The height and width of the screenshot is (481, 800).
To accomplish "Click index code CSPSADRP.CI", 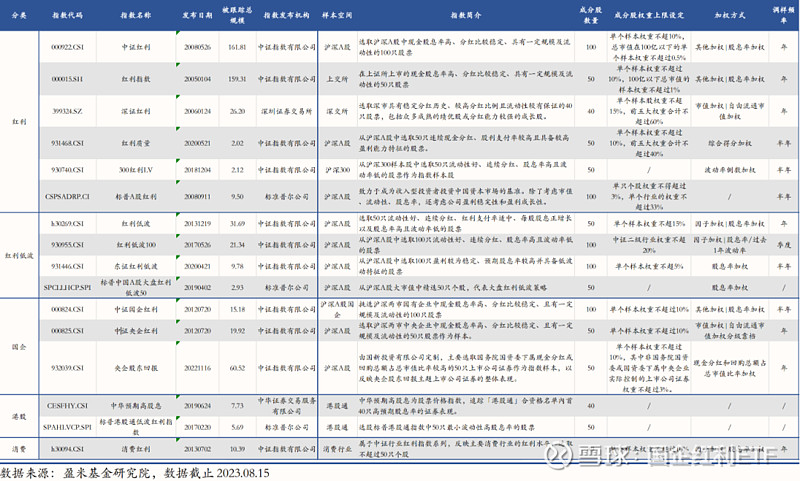I will pos(67,196).
